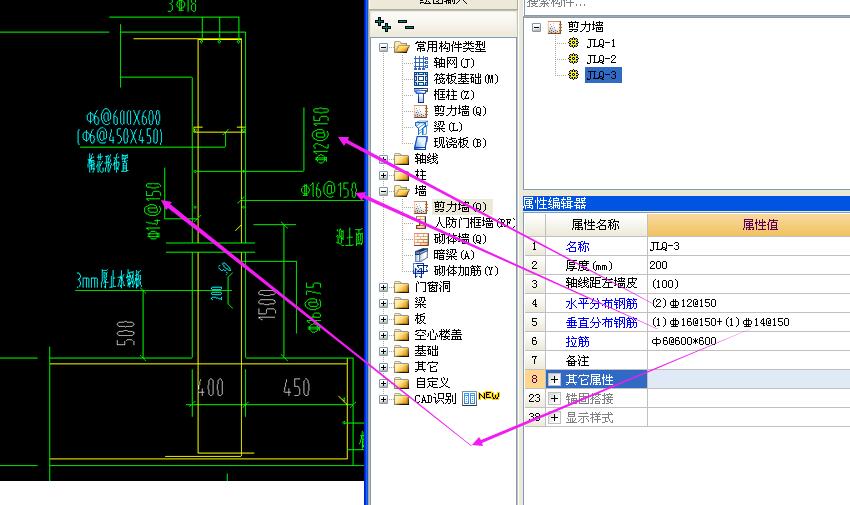Select the 框柱(Z) column icon

[421, 95]
